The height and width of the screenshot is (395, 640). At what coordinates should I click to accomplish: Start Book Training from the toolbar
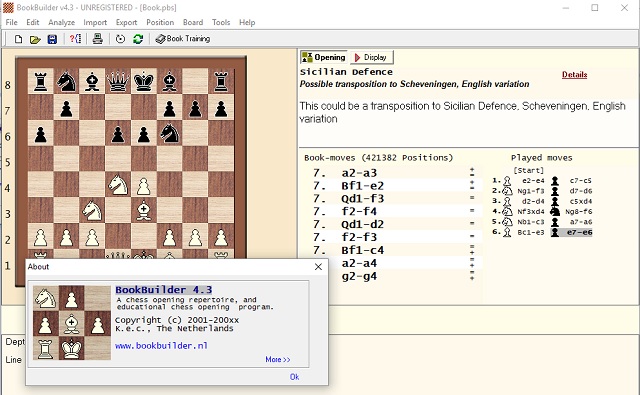pos(183,39)
